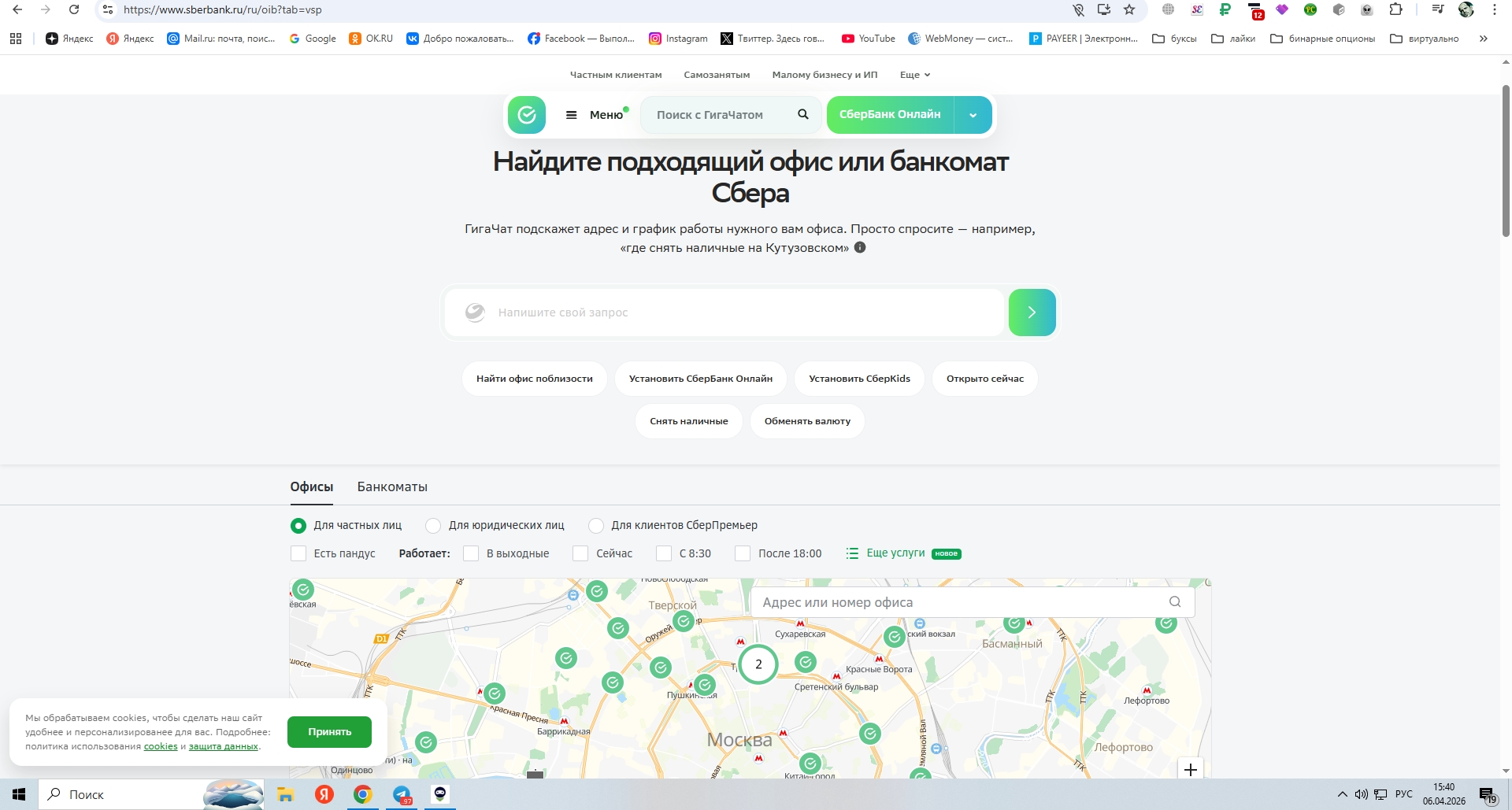Open the СберБанк Онлайн dropdown arrow
Image resolution: width=1512 pixels, height=810 pixels.
pyautogui.click(x=973, y=115)
